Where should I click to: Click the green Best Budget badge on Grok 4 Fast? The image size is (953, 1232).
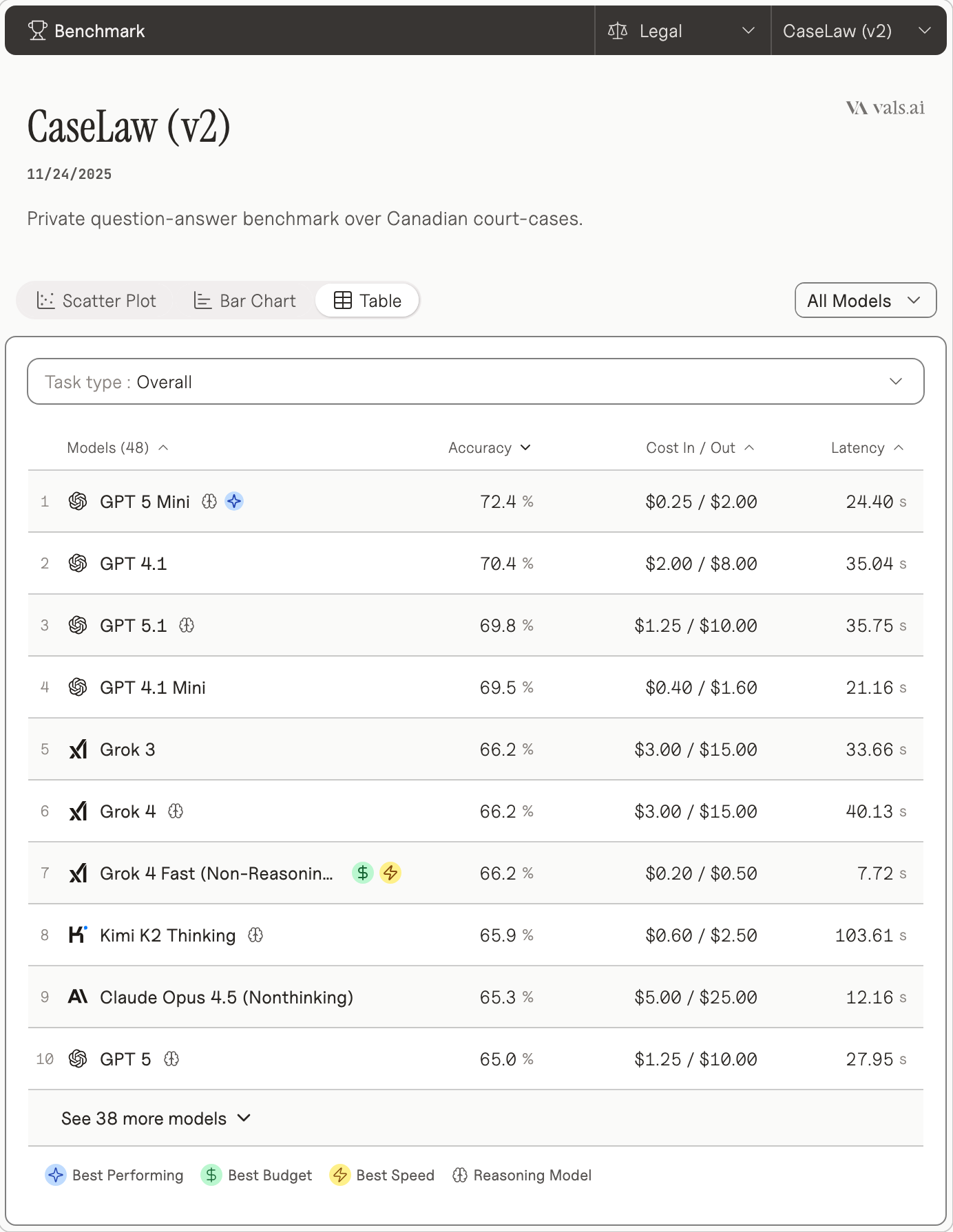point(363,873)
